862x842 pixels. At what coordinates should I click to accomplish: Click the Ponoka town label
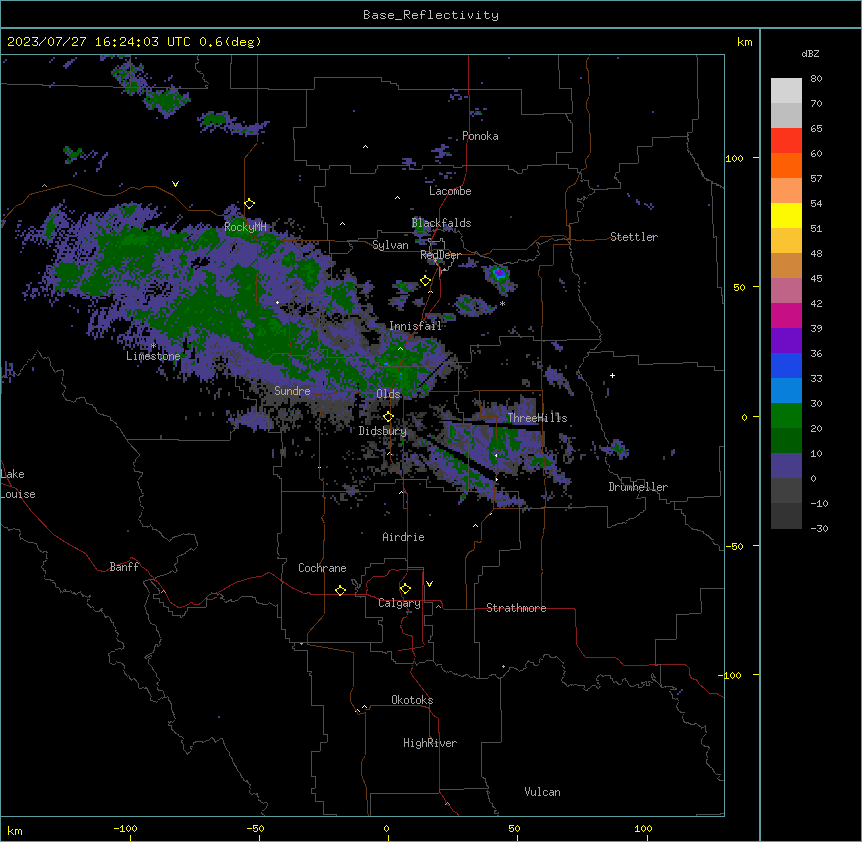click(480, 136)
